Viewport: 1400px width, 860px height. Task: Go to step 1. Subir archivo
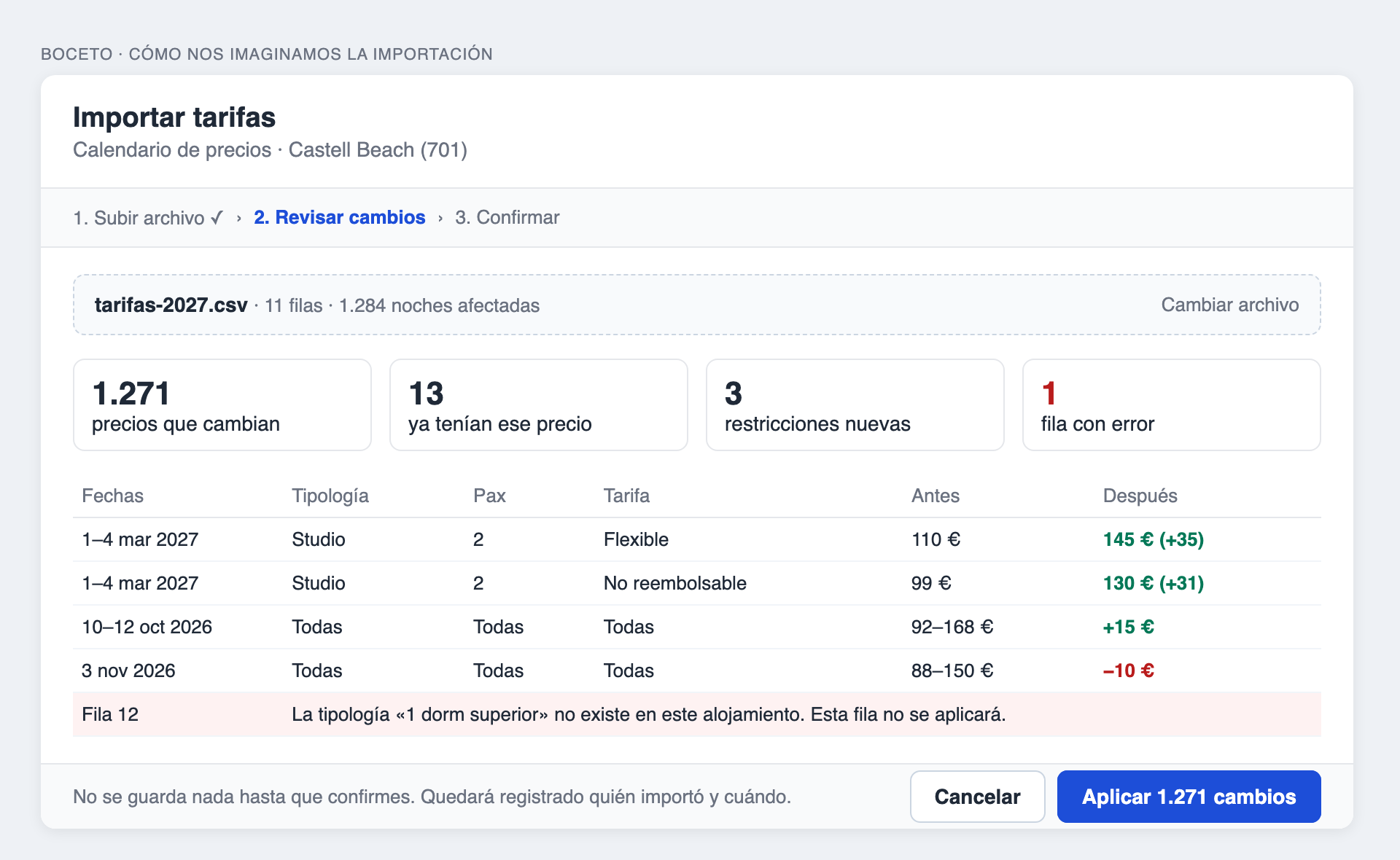pyautogui.click(x=148, y=218)
